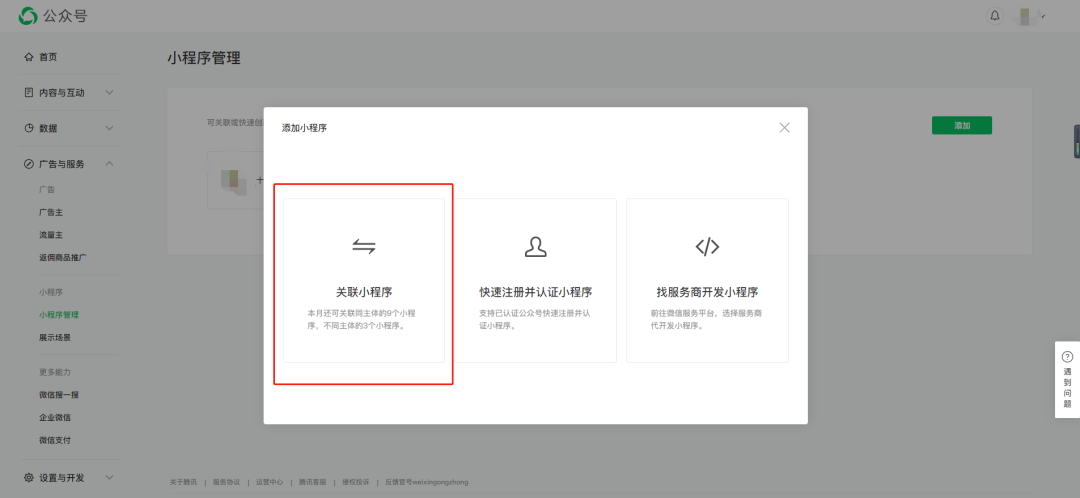Go to 微信支付 menu item
Screen dimensions: 1080x498
[x=55, y=440]
